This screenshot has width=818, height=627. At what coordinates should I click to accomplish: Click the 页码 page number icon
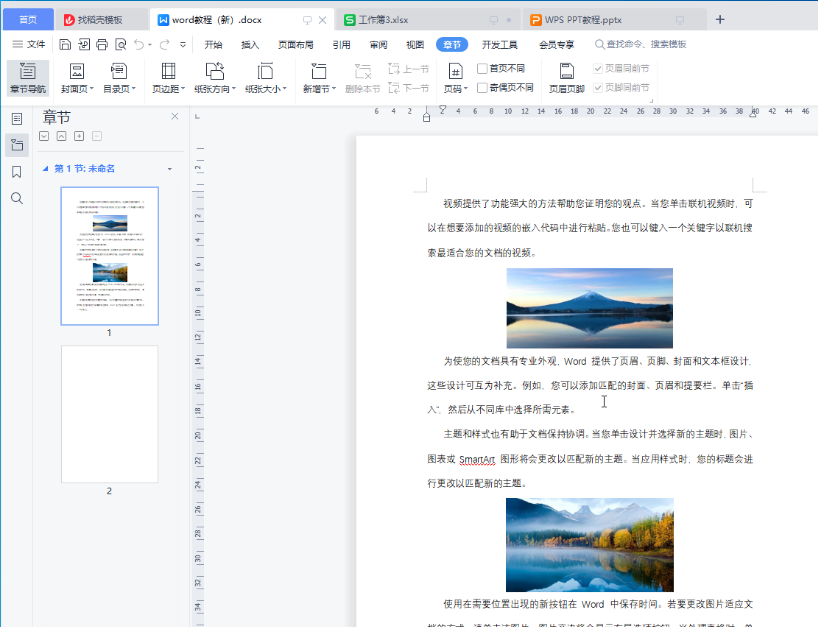tap(455, 71)
